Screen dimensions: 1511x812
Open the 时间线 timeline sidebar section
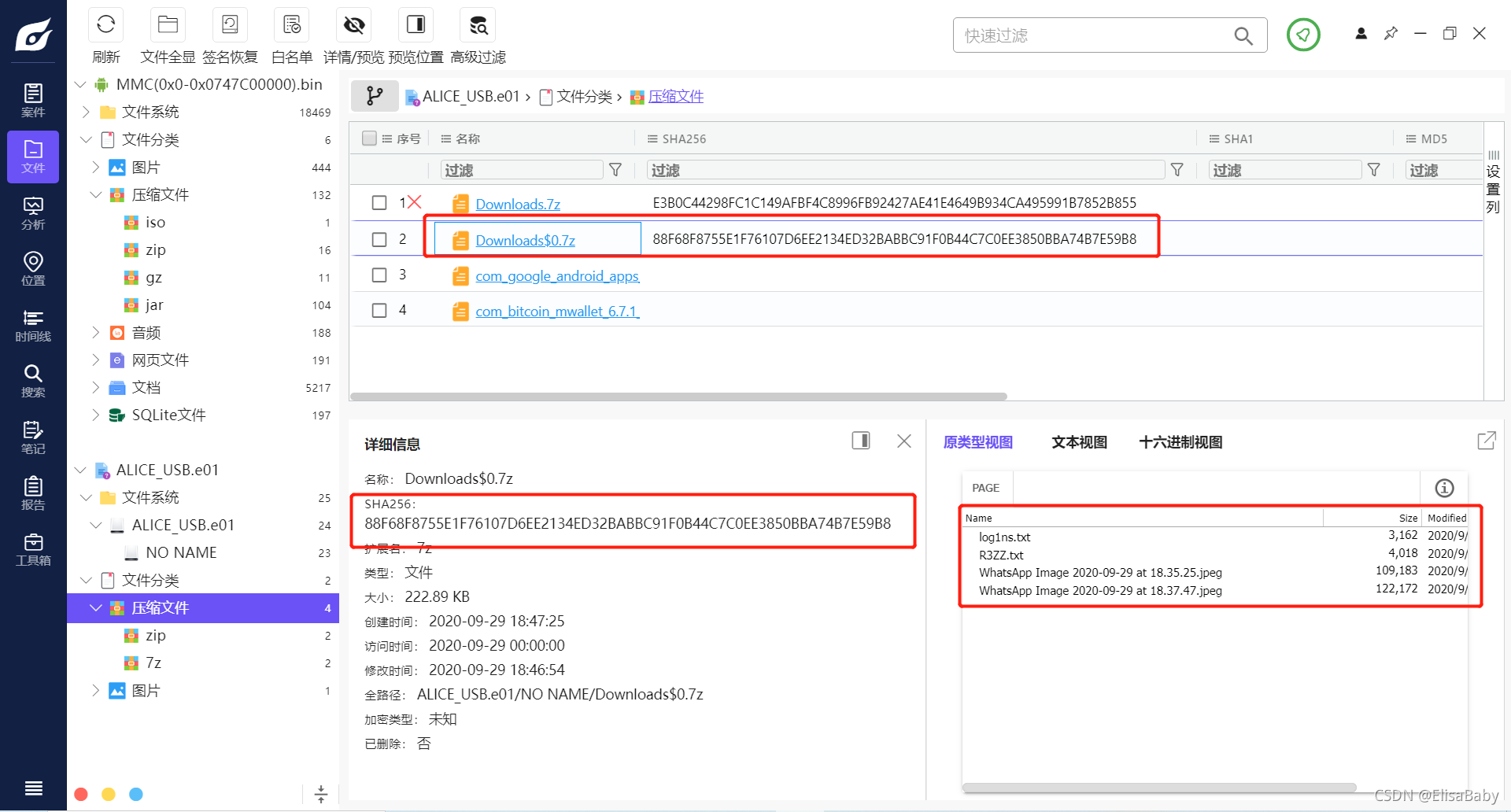(33, 326)
